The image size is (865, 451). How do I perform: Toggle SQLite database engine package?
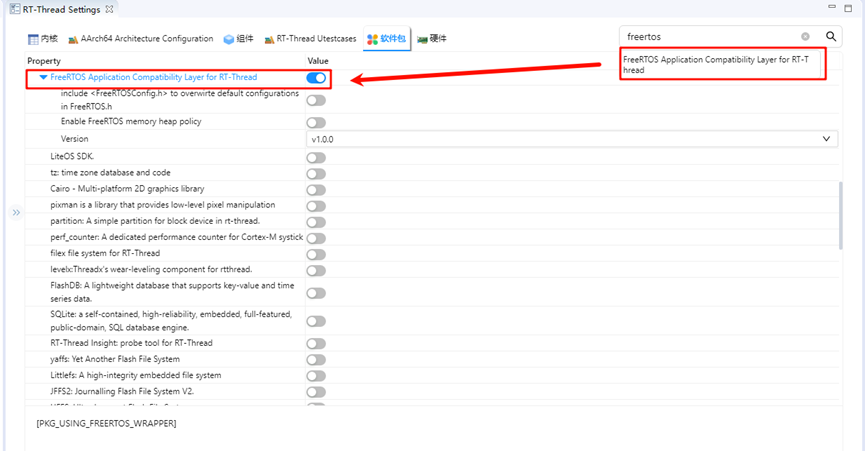tap(316, 321)
